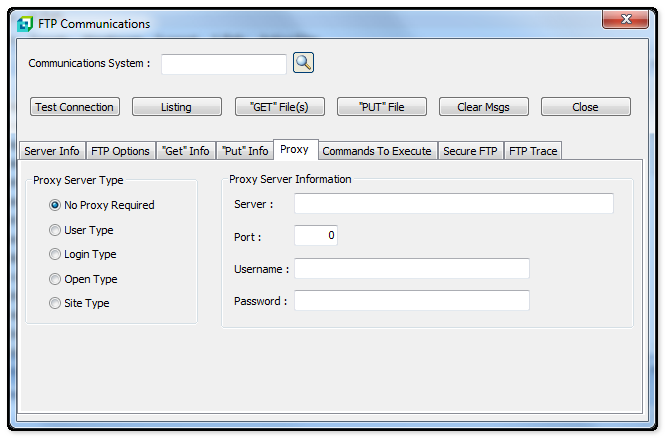Select User Type proxy radio button
This screenshot has width=665, height=438.
pos(55,230)
